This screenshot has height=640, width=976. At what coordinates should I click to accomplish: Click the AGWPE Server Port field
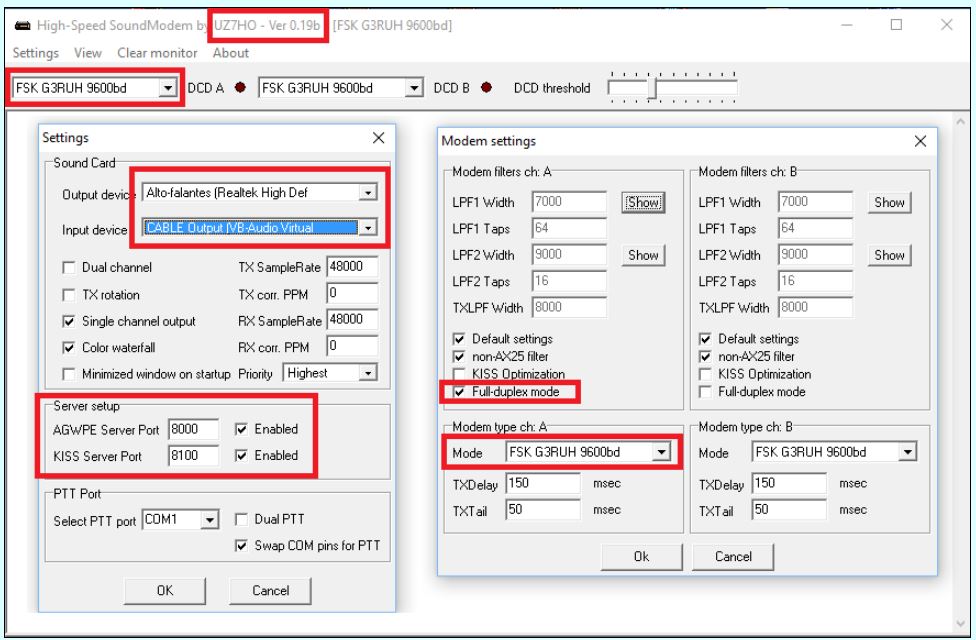194,429
